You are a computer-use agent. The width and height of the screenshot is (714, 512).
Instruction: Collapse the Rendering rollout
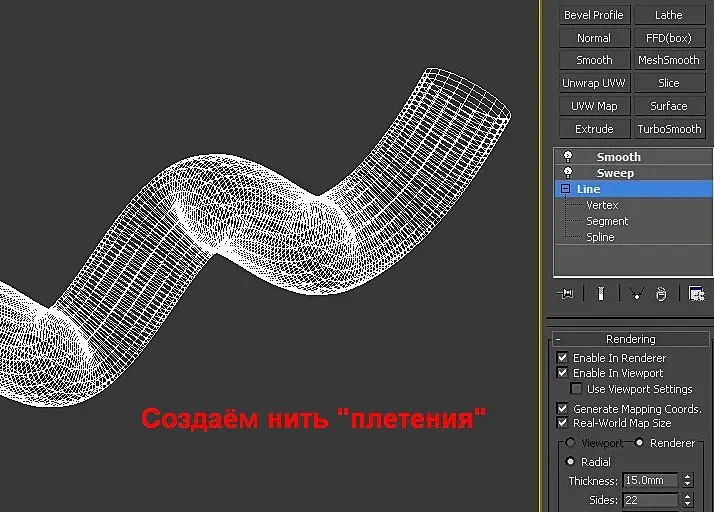coord(631,339)
